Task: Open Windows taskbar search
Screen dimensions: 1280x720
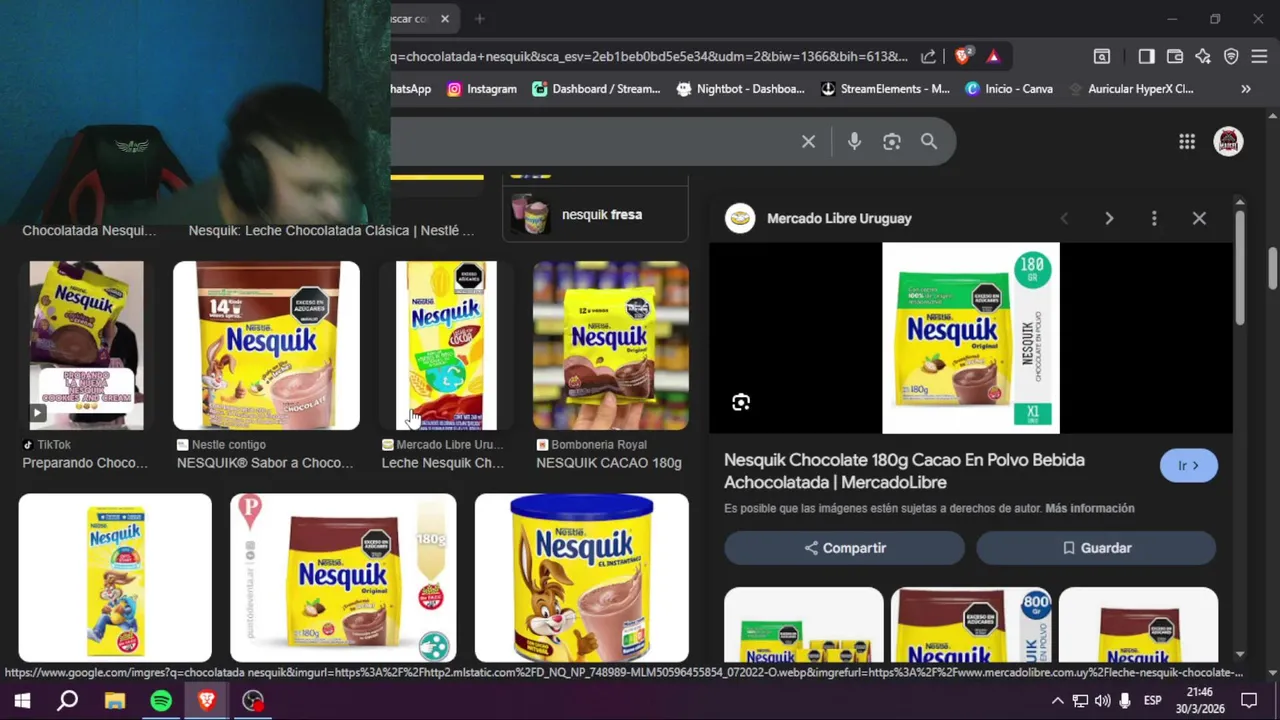Action: [x=67, y=701]
